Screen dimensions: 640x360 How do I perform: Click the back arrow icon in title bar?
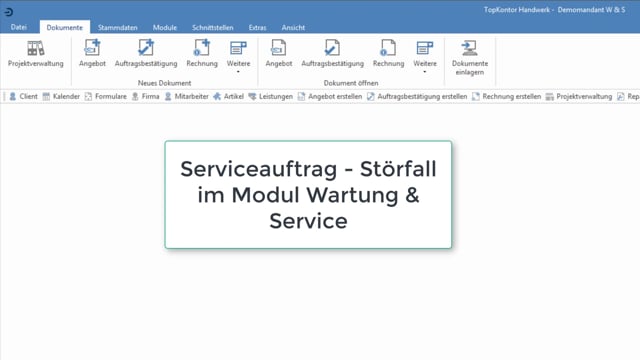[9, 12]
